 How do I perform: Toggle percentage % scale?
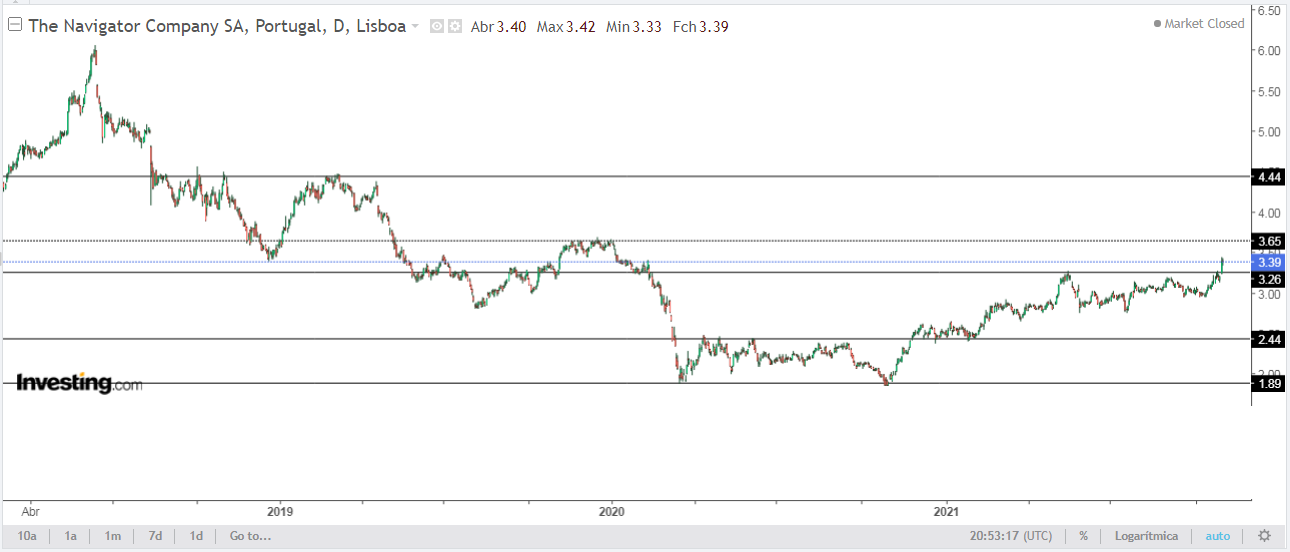[1083, 536]
